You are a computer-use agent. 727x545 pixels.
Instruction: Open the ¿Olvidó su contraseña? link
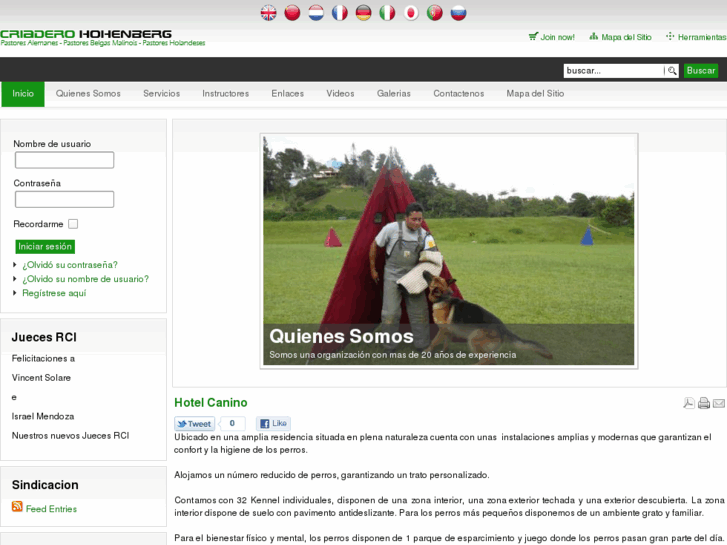pyautogui.click(x=70, y=265)
